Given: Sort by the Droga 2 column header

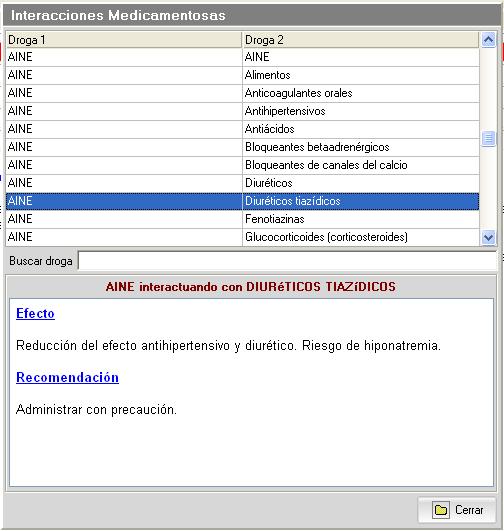Looking at the screenshot, I should point(361,40).
